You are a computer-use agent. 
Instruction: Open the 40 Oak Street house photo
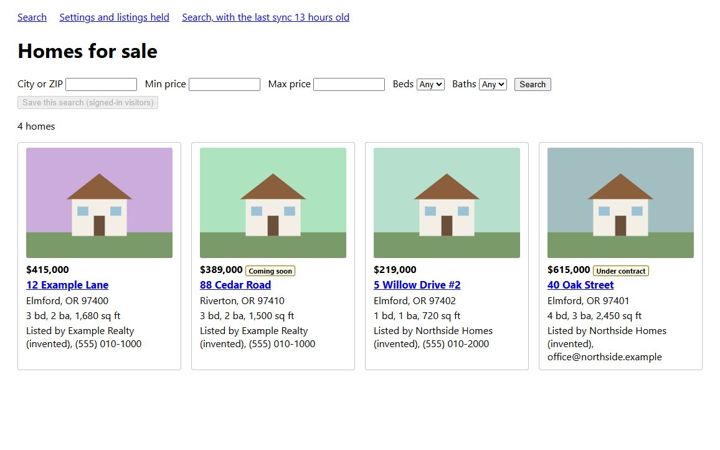pos(620,202)
